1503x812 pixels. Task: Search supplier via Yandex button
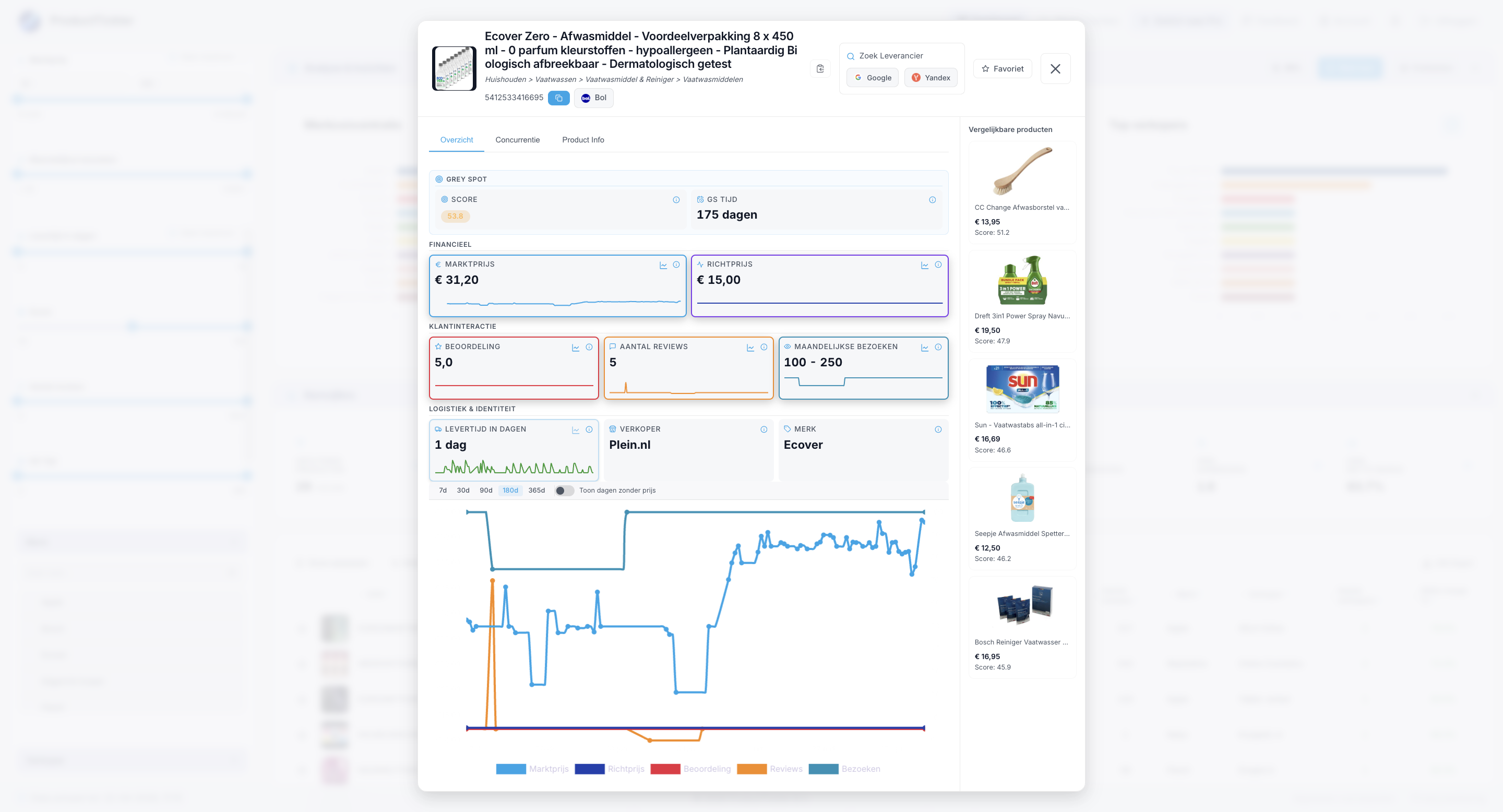pyautogui.click(x=931, y=78)
